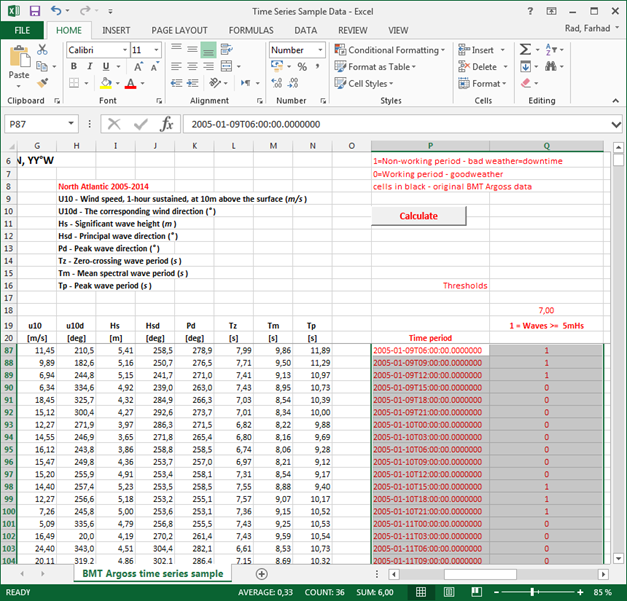Open Excel Help question mark
This screenshot has height=601, width=627.
point(530,11)
